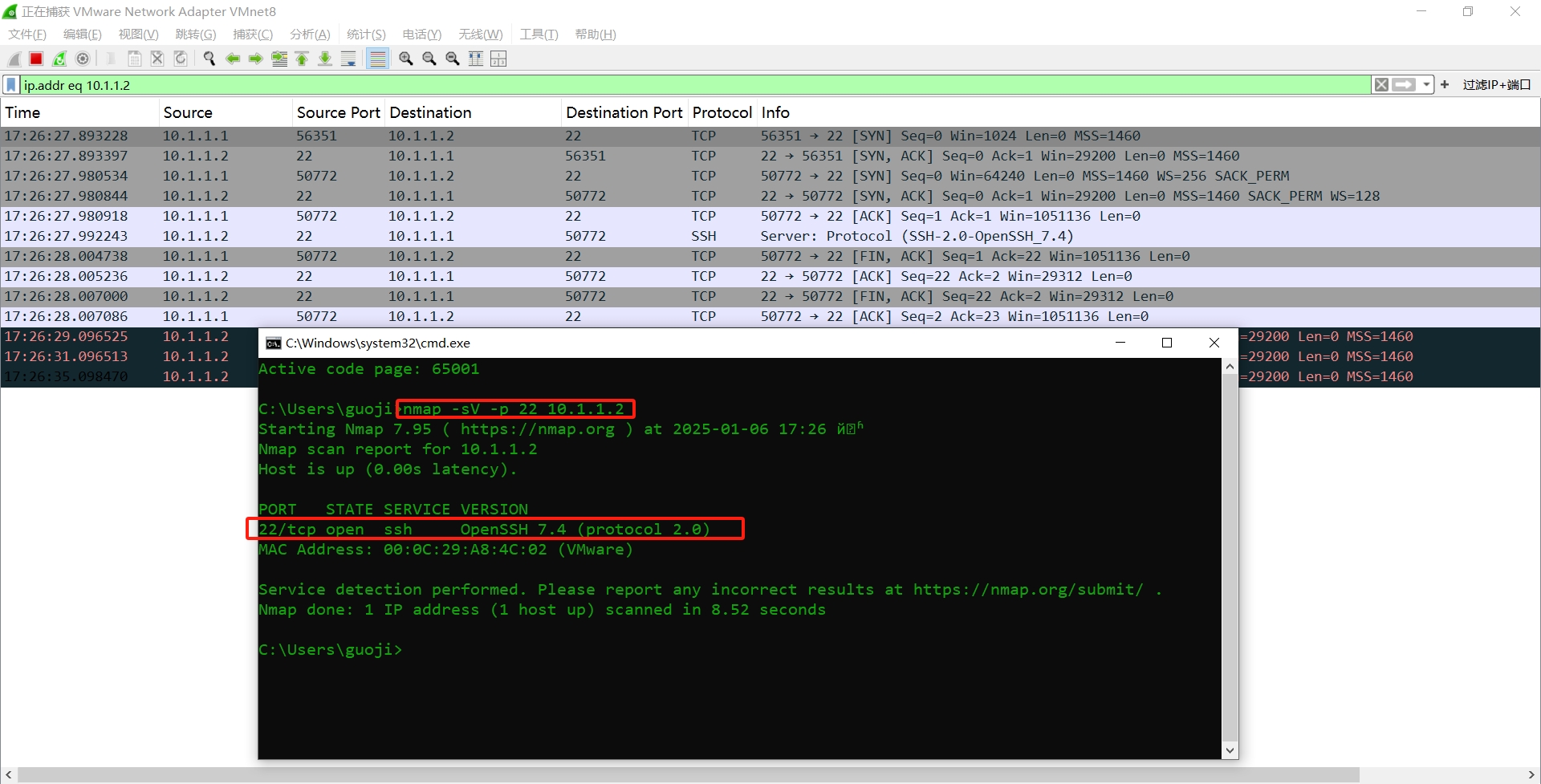The height and width of the screenshot is (784, 1541).
Task: Reload the capture file
Action: [x=181, y=59]
